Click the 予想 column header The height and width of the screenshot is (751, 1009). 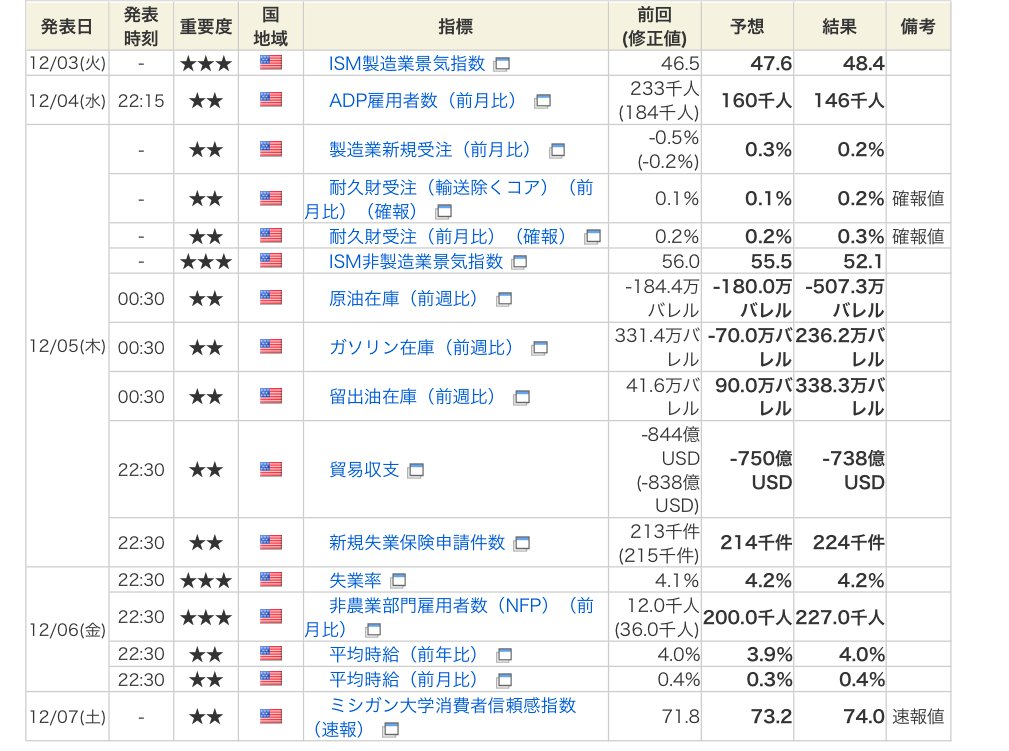click(747, 26)
